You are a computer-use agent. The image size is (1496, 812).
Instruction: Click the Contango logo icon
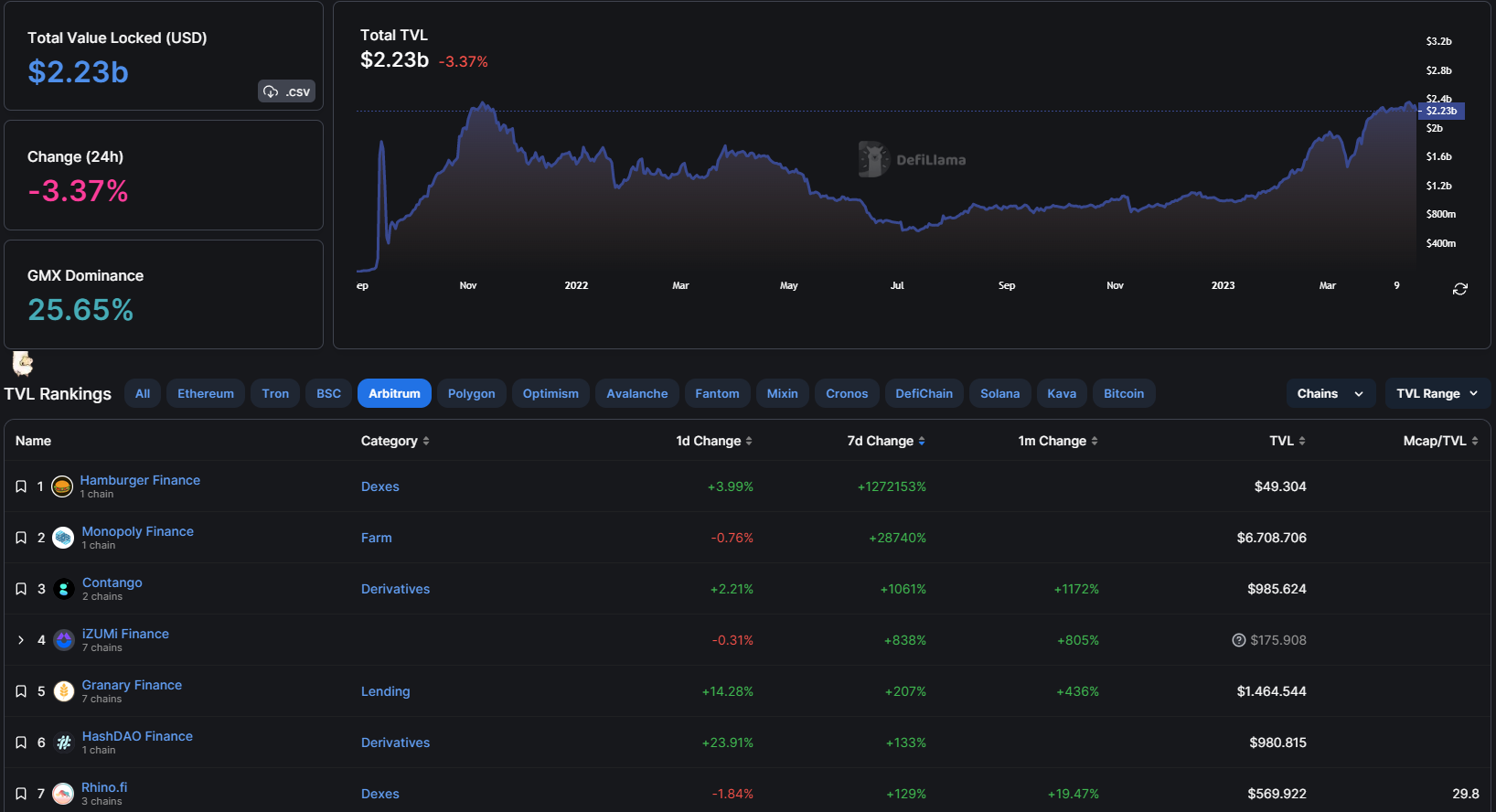click(x=64, y=589)
